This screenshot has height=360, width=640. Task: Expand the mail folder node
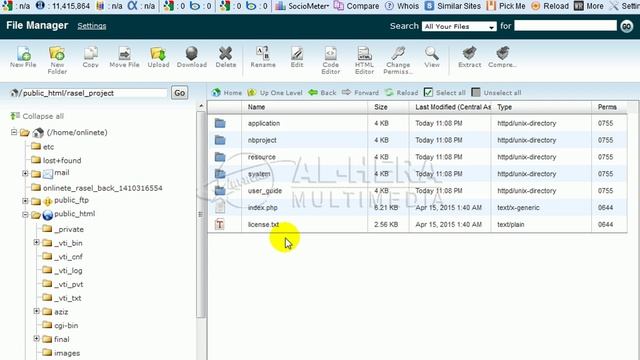[25, 173]
